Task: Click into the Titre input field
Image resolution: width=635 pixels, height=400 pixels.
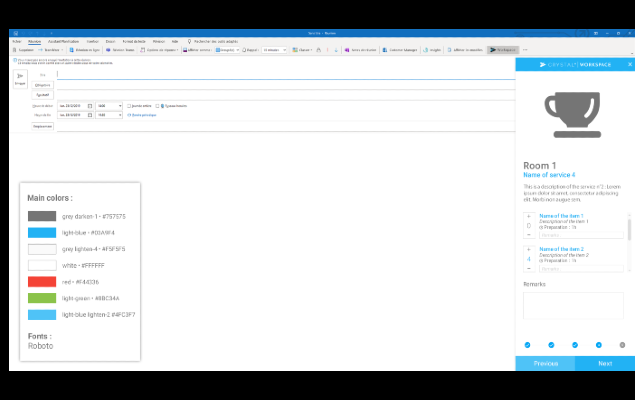Action: click(286, 74)
